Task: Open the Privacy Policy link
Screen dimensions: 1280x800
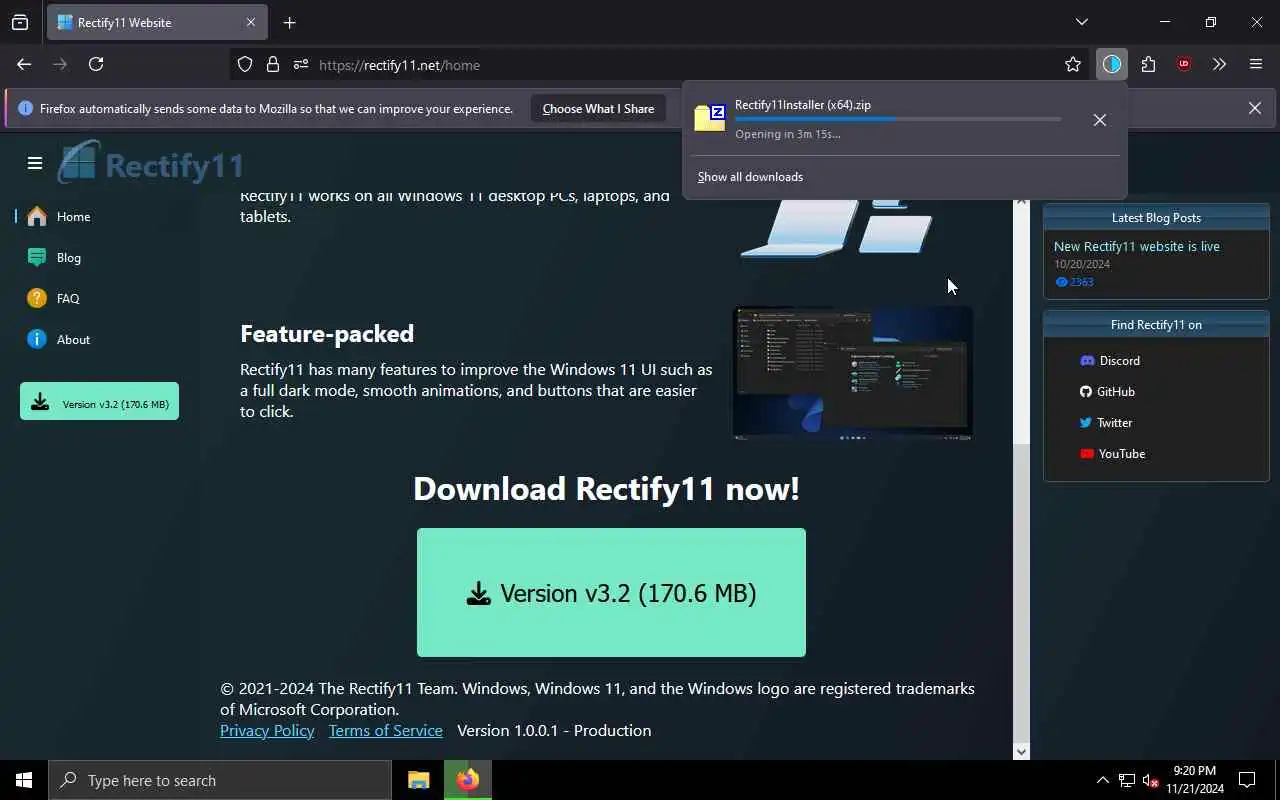Action: coord(267,730)
